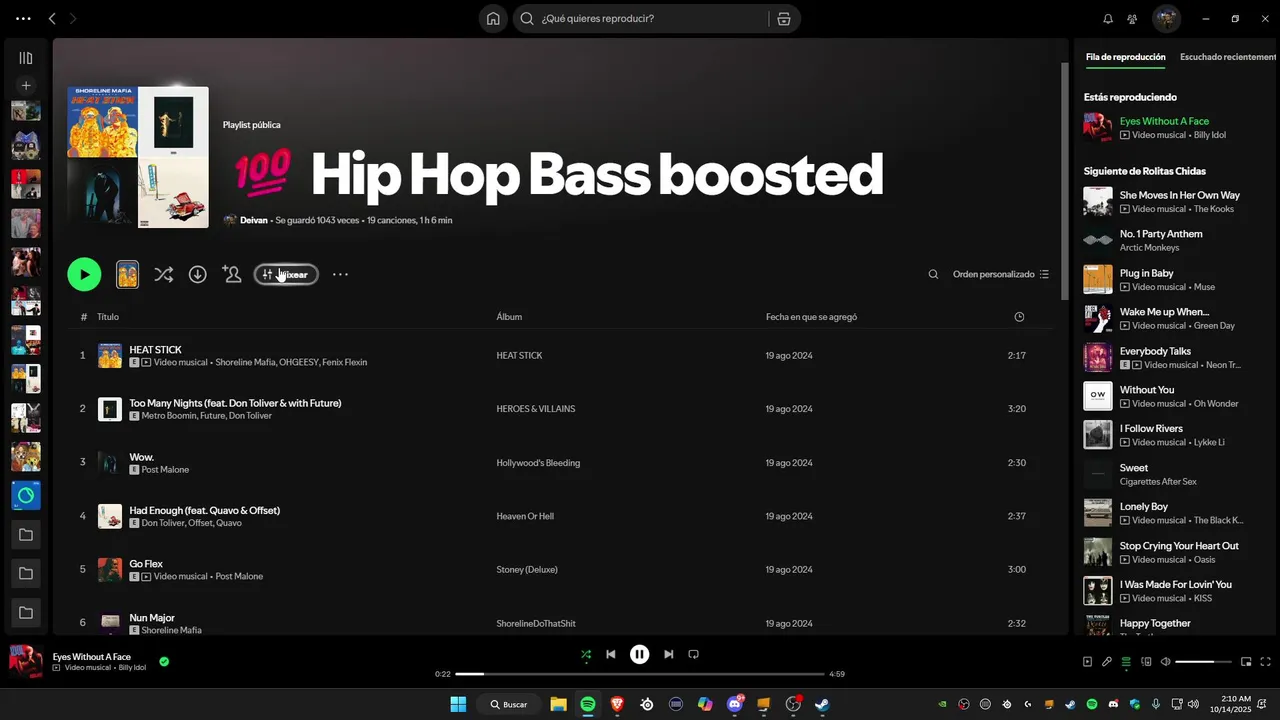
Task: Open the user profile avatar menu
Action: click(x=1166, y=19)
